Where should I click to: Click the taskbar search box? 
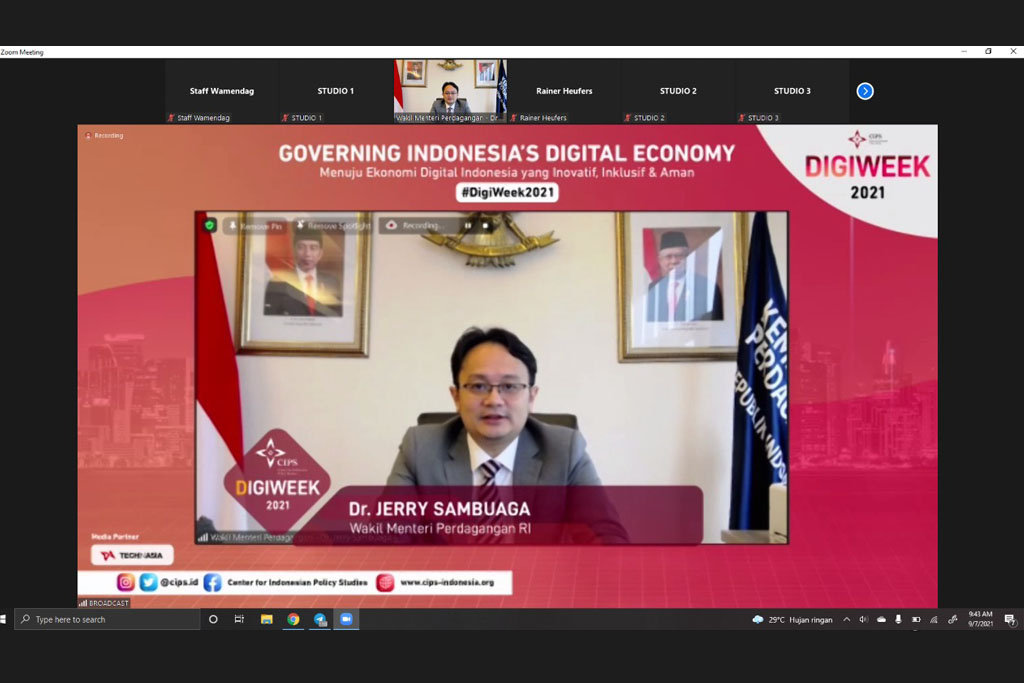click(108, 619)
